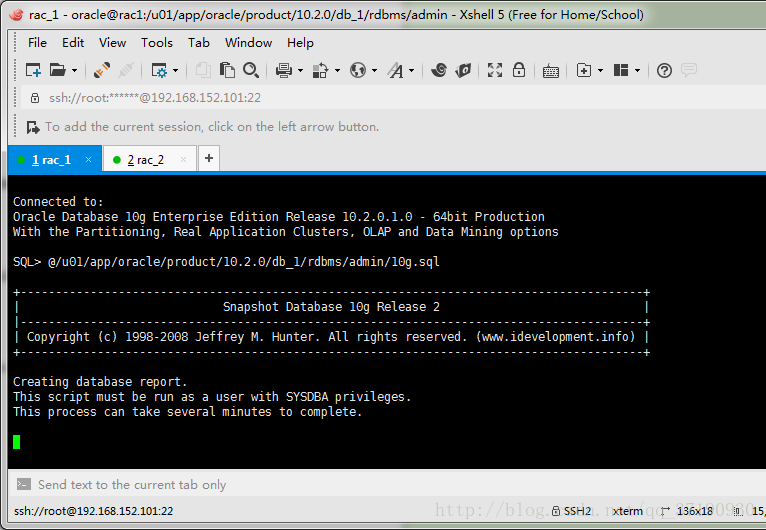The image size is (766, 530).
Task: Click the address bar lock icon
Action: pyautogui.click(x=35, y=98)
